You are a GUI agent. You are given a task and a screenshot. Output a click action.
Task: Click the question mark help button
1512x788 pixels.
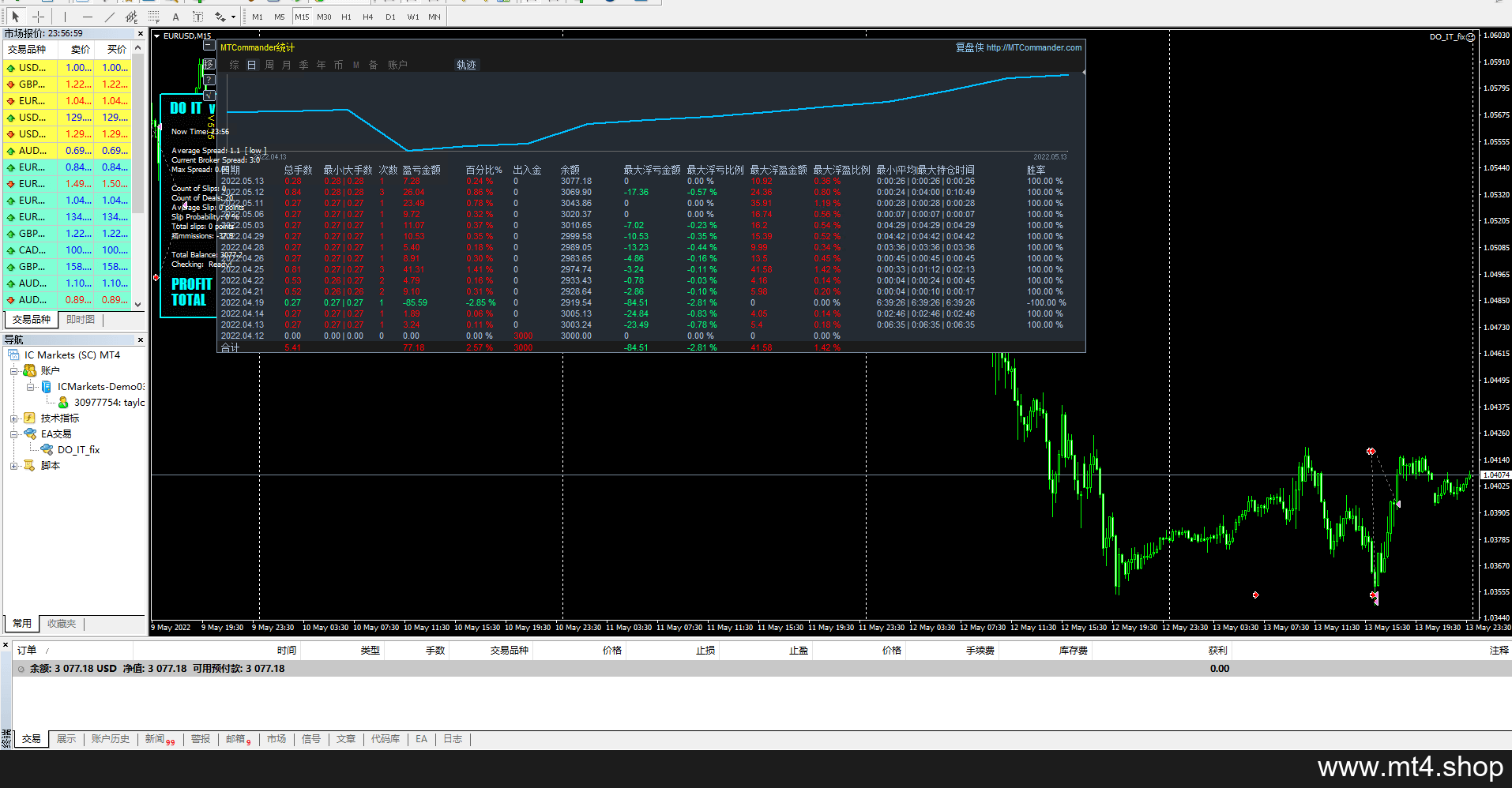point(209,80)
